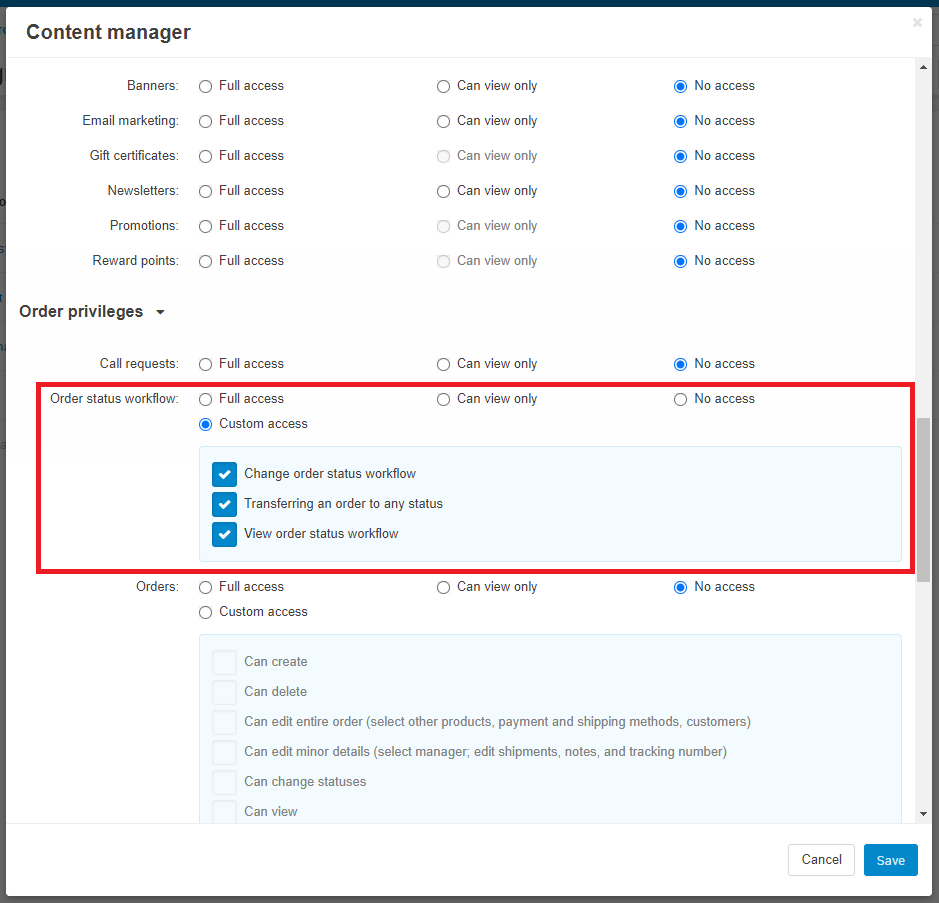Choose Full access for Promotions
The height and width of the screenshot is (903, 939).
205,226
